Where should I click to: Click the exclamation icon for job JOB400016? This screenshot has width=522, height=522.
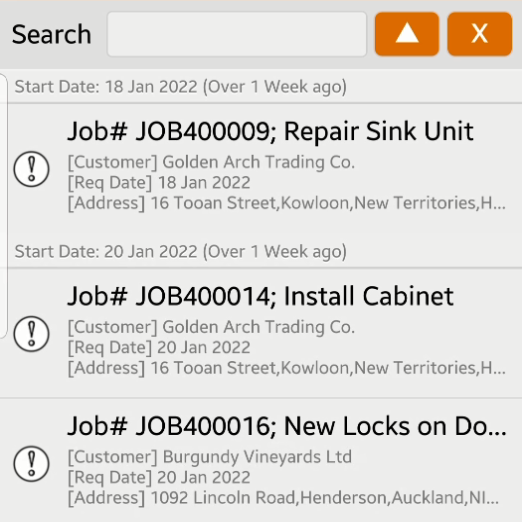pos(32,464)
